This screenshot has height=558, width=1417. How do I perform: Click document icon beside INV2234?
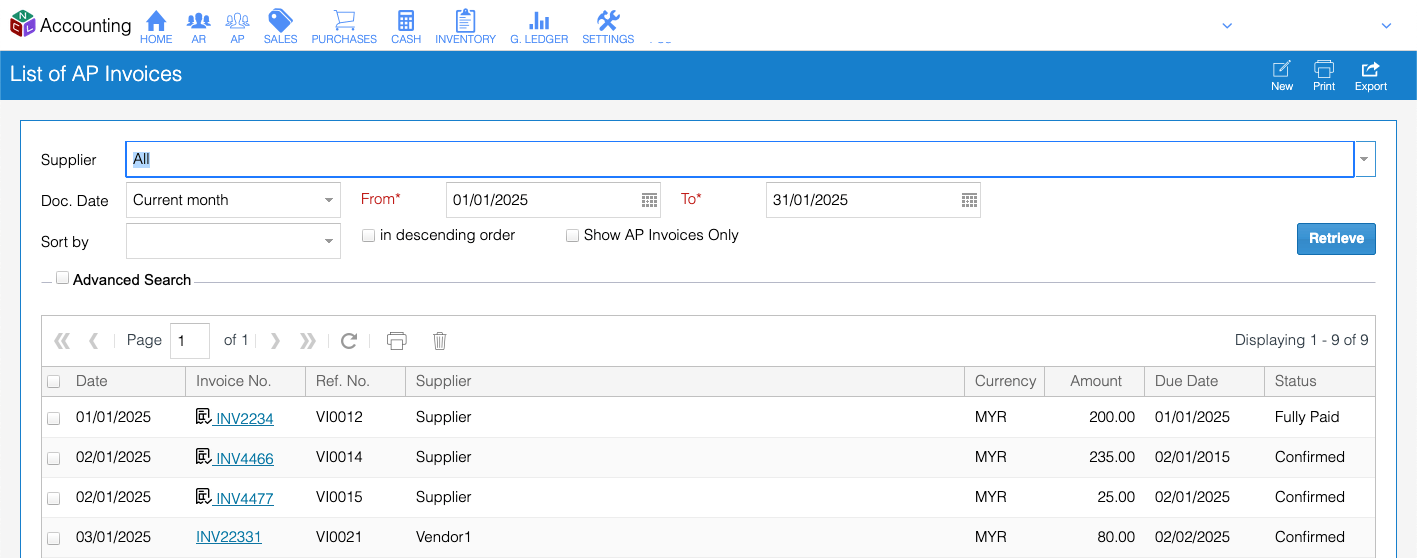point(203,416)
